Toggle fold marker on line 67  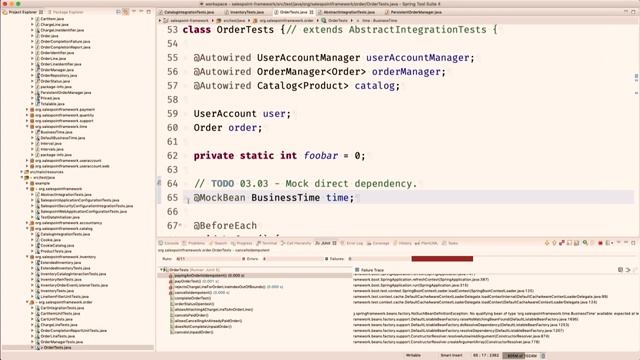pos(180,225)
